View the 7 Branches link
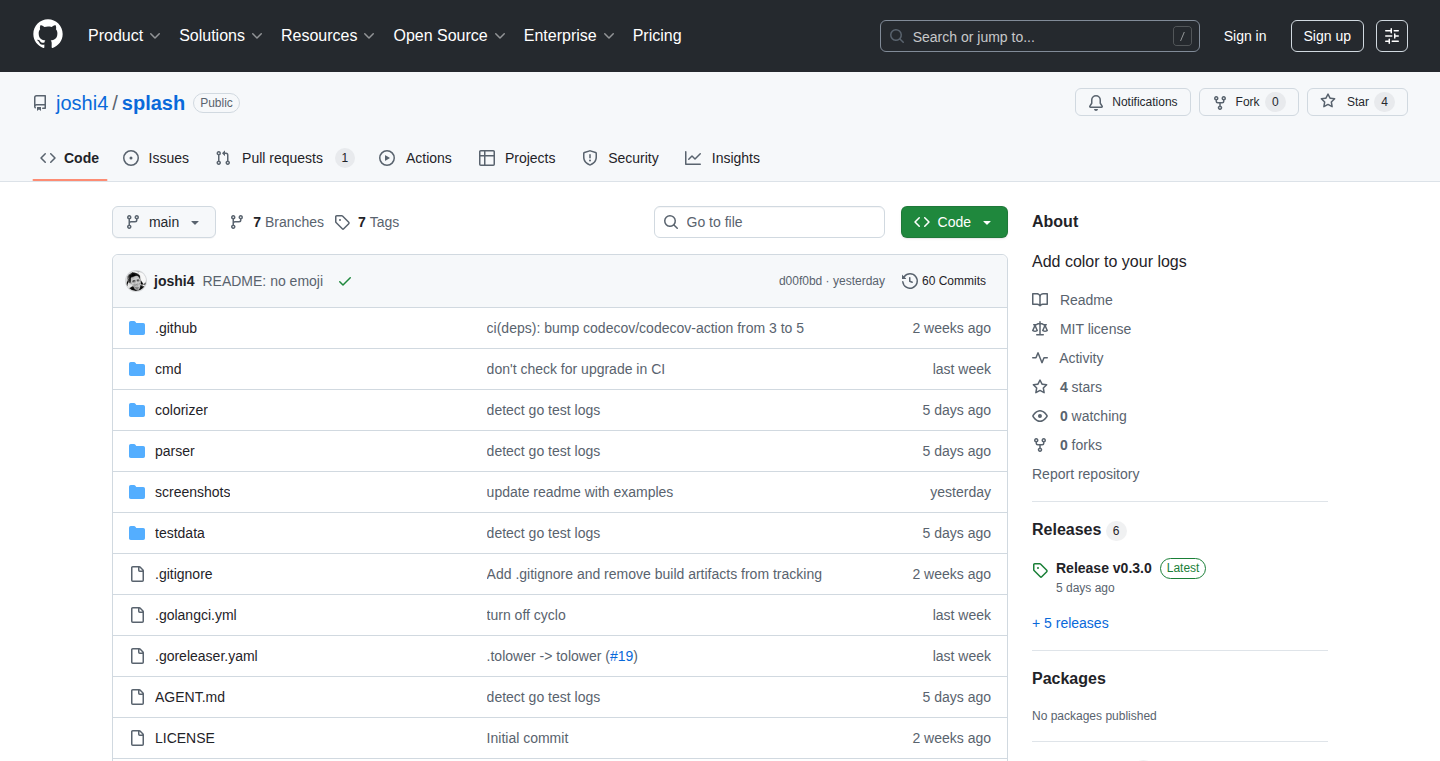 [x=277, y=222]
